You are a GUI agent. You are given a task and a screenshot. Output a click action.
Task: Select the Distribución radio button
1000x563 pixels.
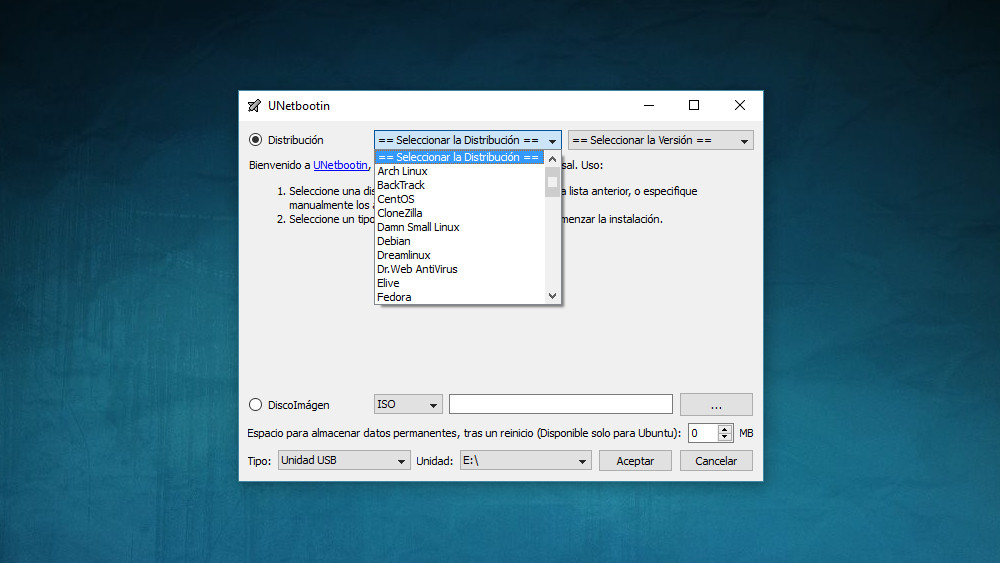tap(256, 140)
